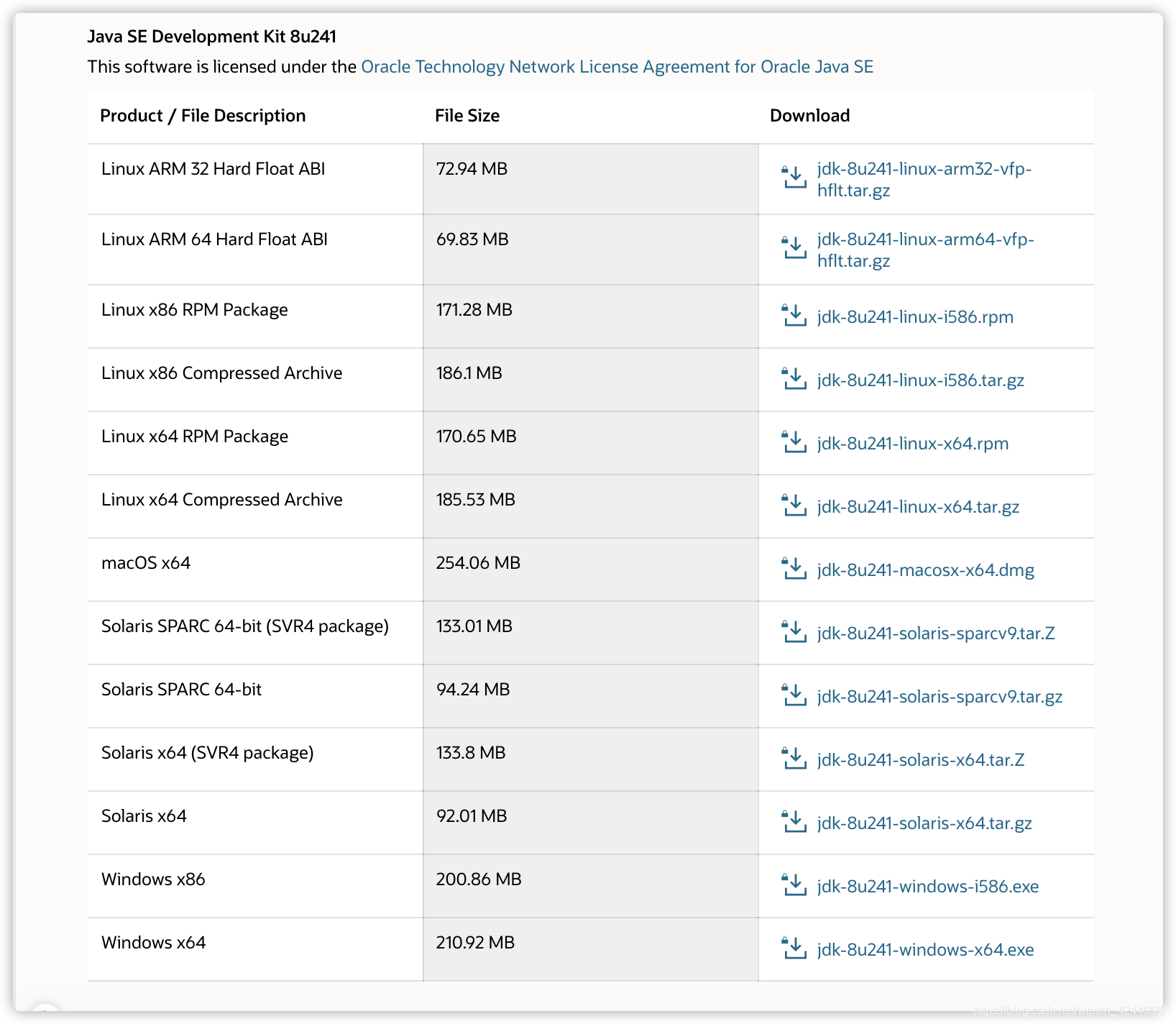The image size is (1176, 1024).
Task: Click download icon beside jdk-8u241-linux-x64.tar.gz
Action: (x=794, y=505)
